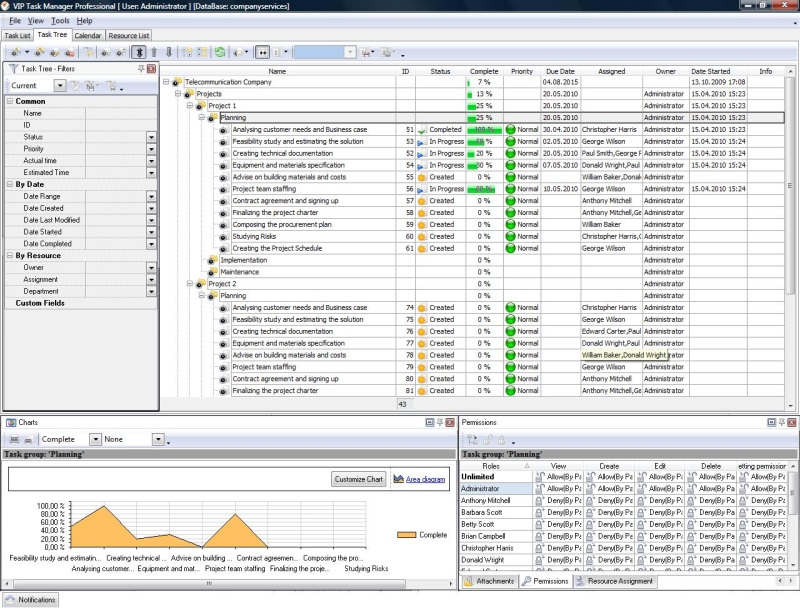
Task: Click the Allow lock icon for Administrator View
Action: pos(540,489)
